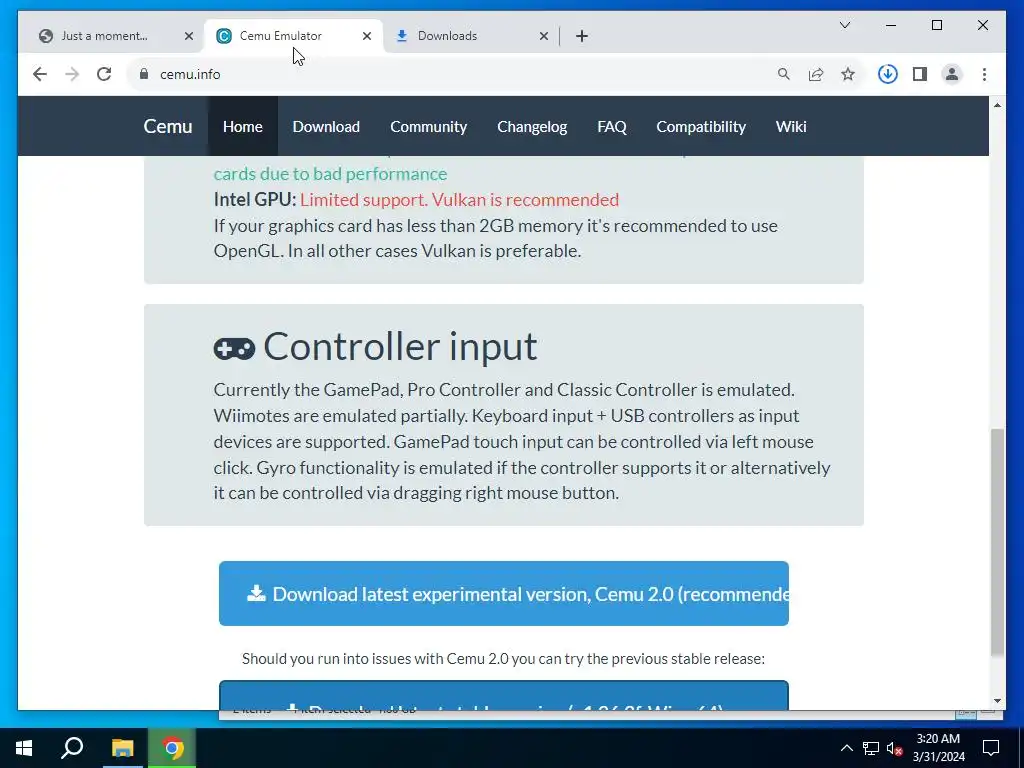Toggle the browser side panel
The height and width of the screenshot is (768, 1024).
920,74
